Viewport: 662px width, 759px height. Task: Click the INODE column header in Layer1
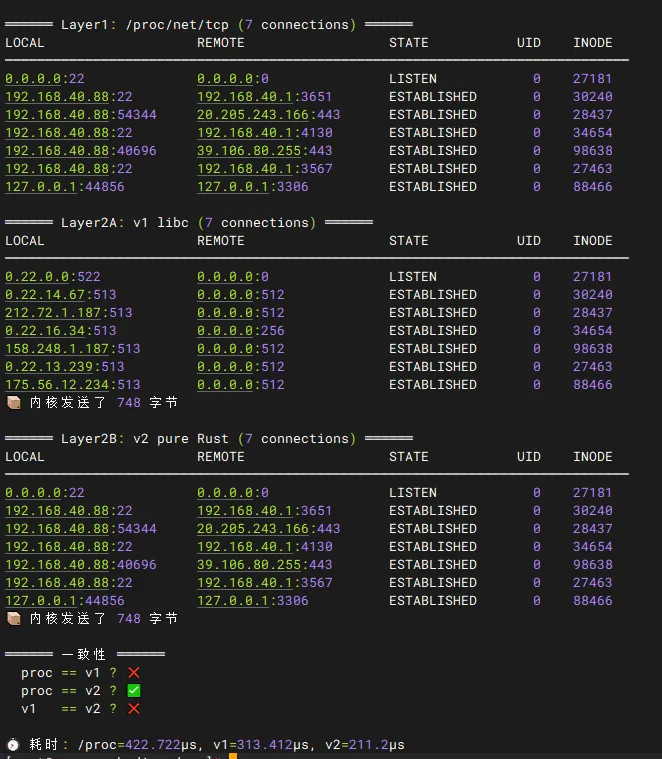click(593, 43)
